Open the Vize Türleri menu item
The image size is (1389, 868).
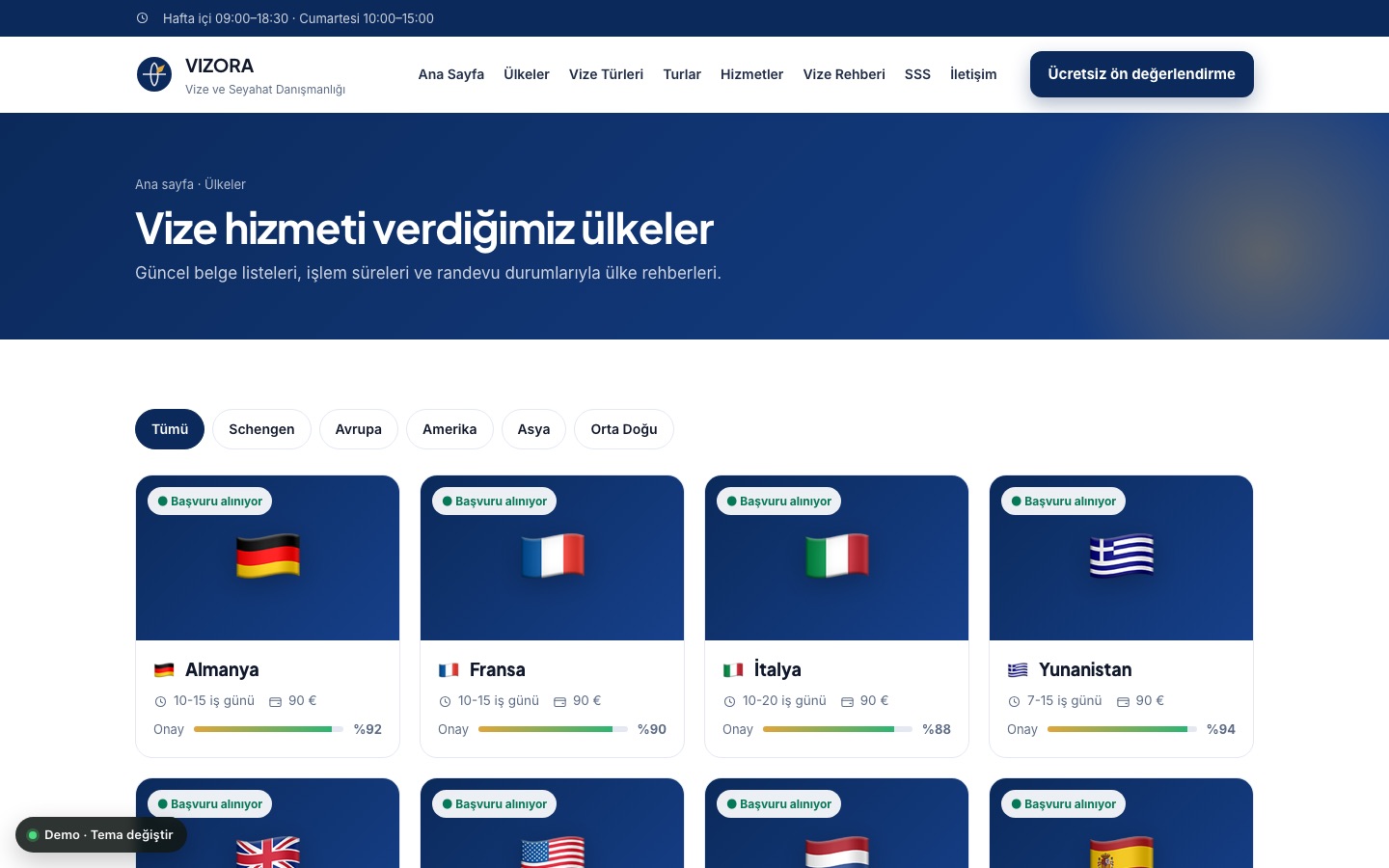(606, 74)
